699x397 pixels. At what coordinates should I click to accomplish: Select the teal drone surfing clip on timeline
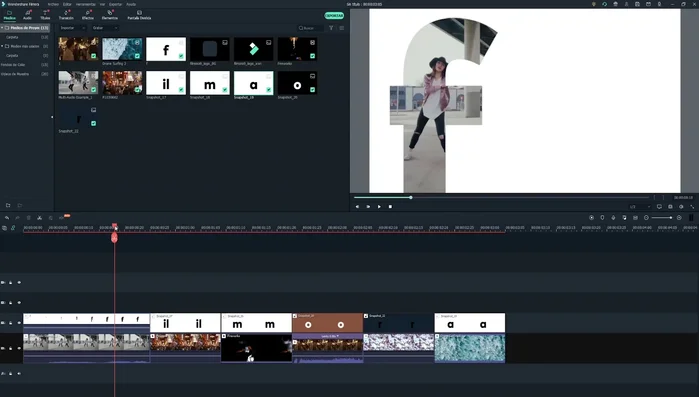pyautogui.click(x=470, y=348)
